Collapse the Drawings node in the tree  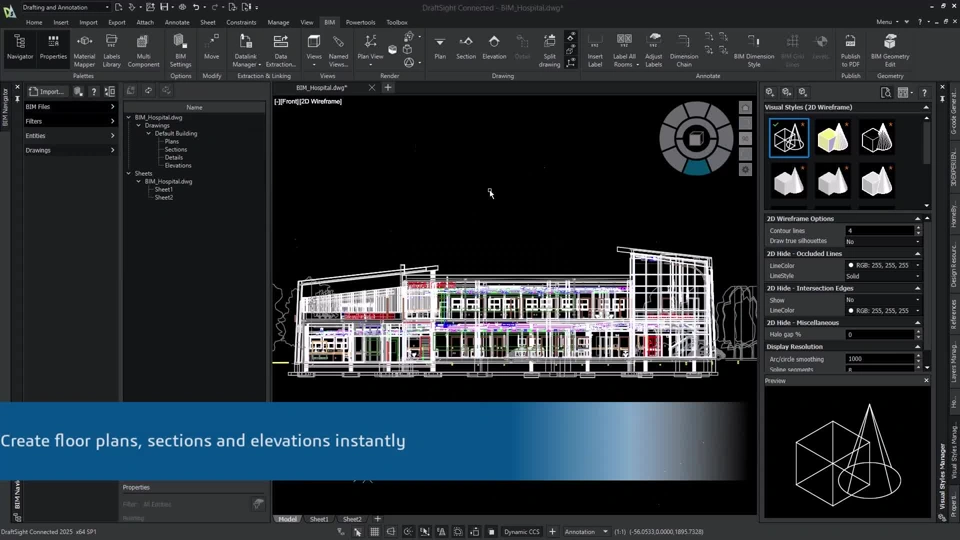click(x=139, y=125)
